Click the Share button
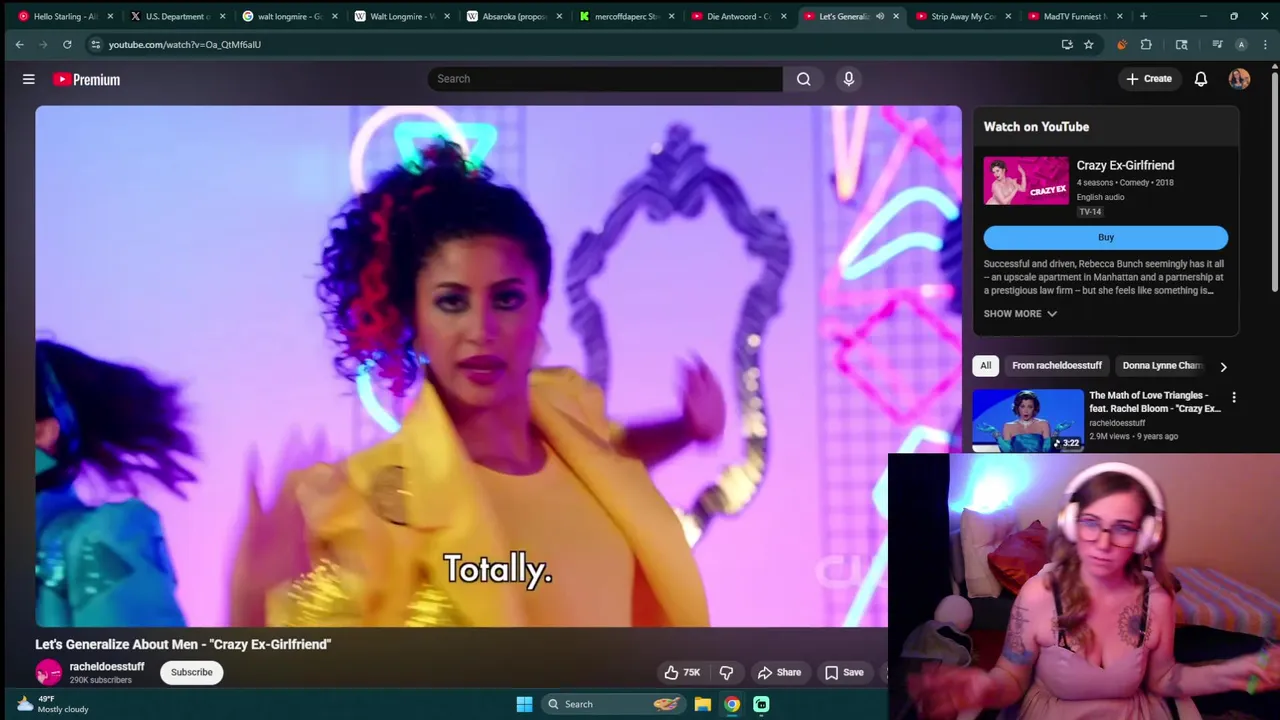Viewport: 1280px width, 720px height. pos(779,672)
